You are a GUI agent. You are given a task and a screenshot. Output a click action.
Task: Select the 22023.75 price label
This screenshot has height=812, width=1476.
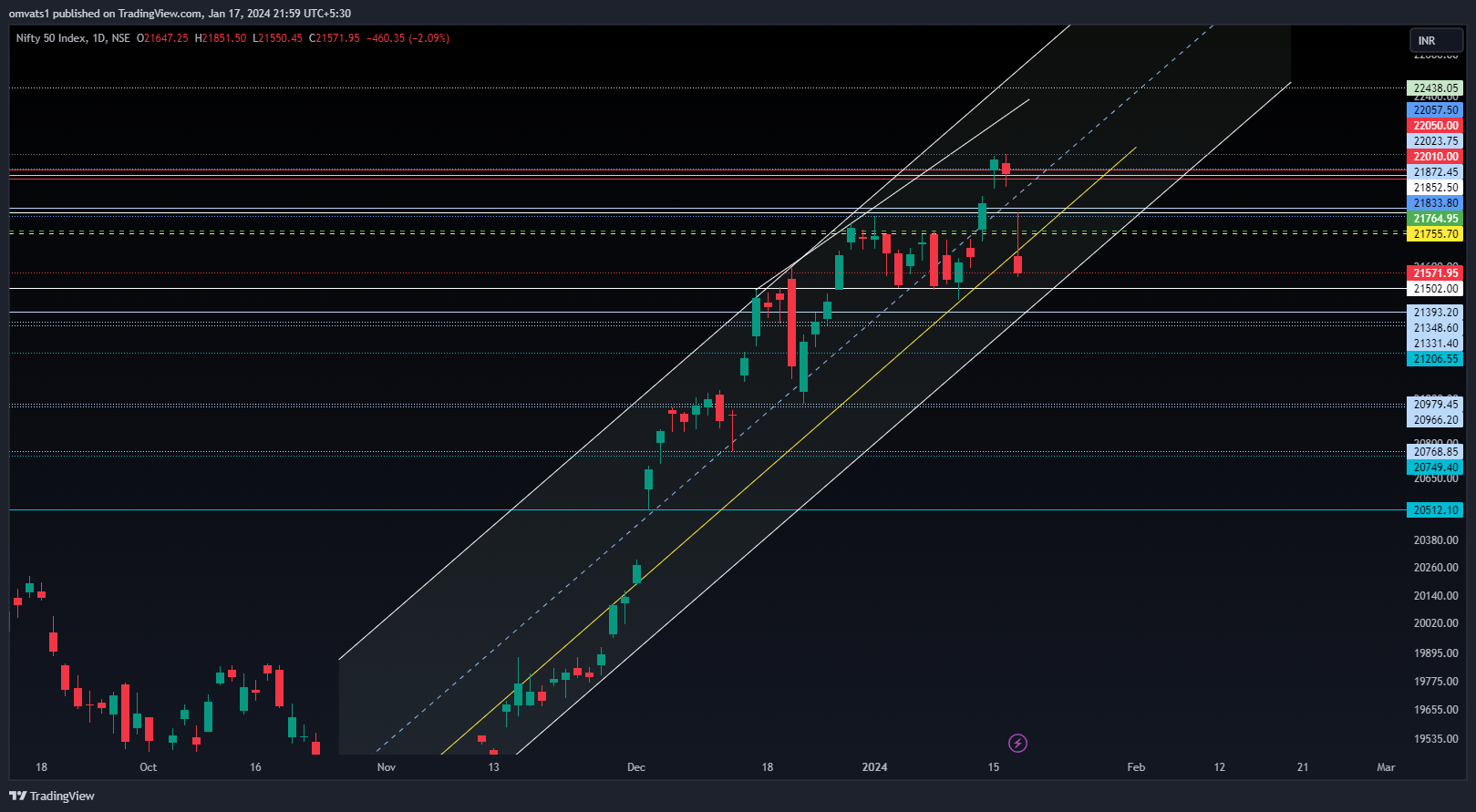click(1435, 141)
